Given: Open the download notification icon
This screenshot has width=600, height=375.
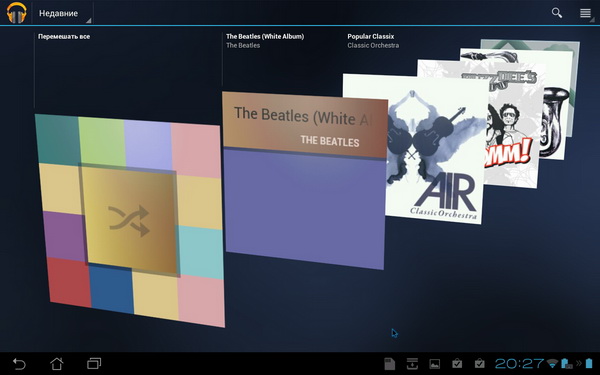Looking at the screenshot, I should click(412, 364).
